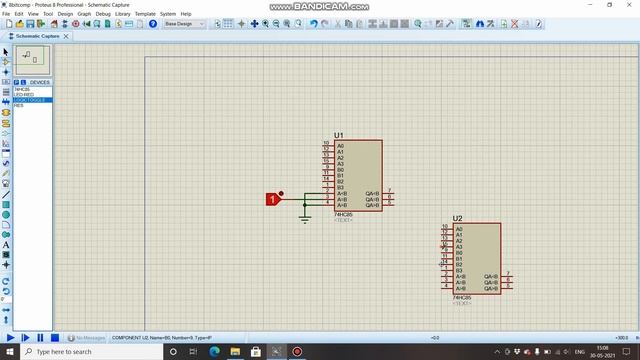Click the overview preview window thumbnail
640x360 pixels.
[33, 60]
